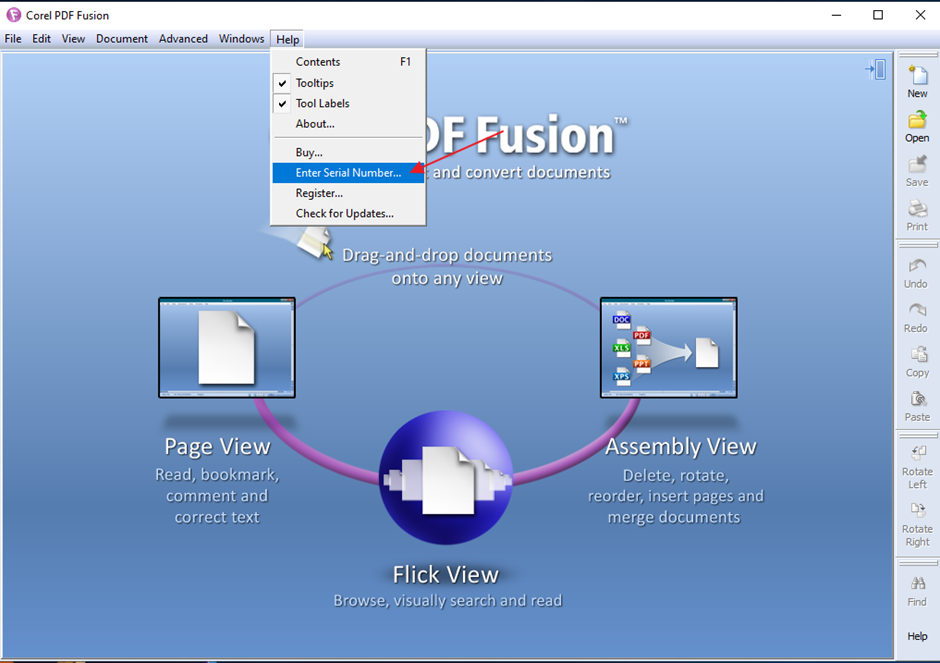
Task: Click the Rotate Right icon
Action: [x=917, y=511]
